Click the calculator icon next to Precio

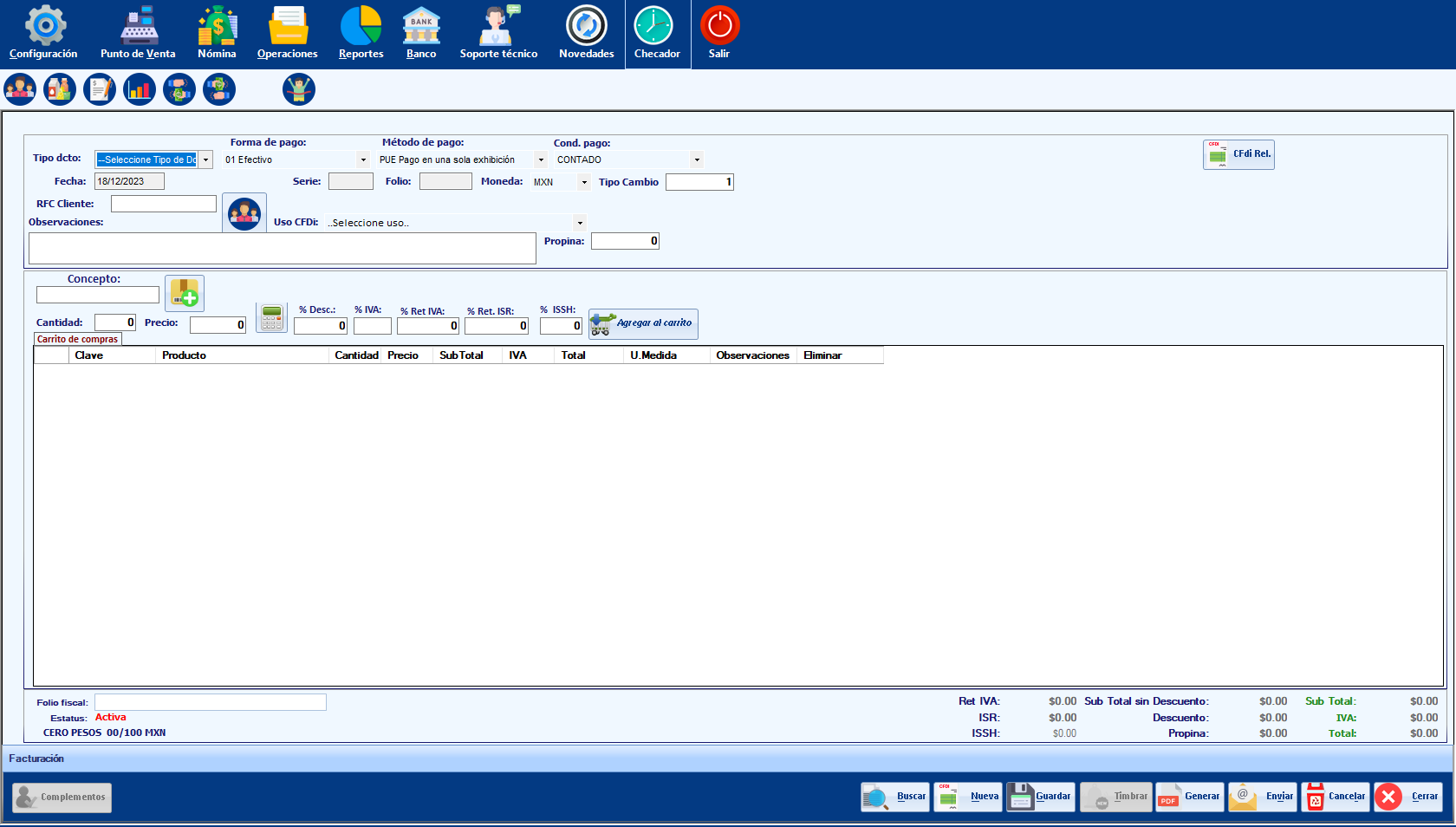272,318
